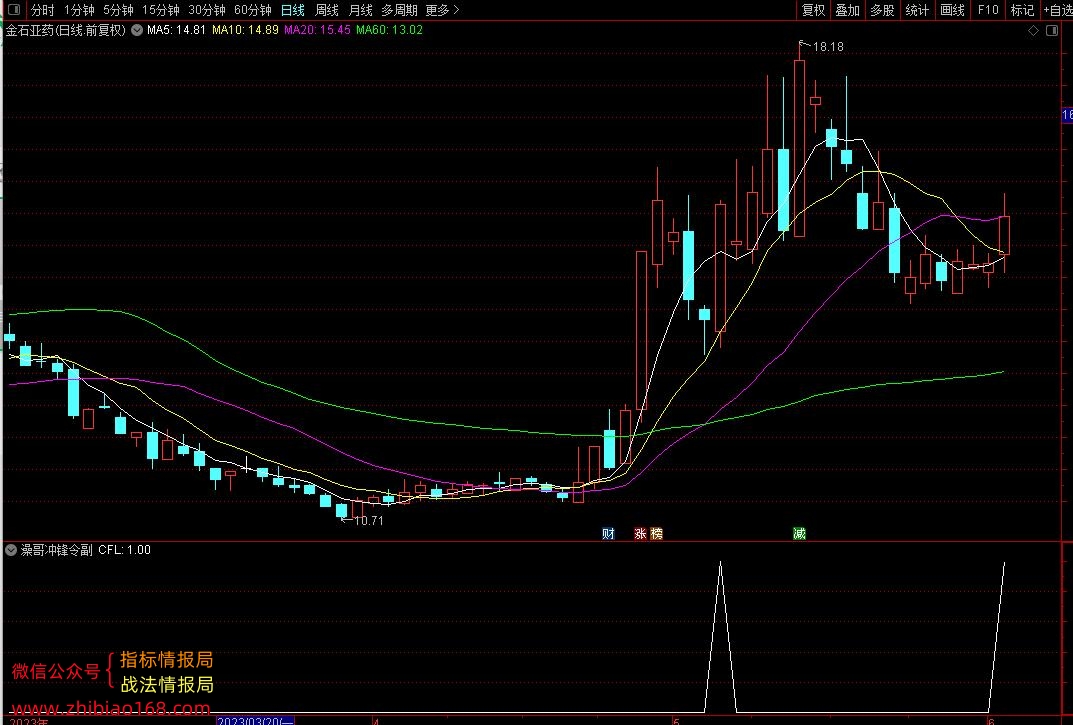Viewport: 1073px width, 725px height.
Task: Toggle the left sidebar panel icon
Action: [x=15, y=10]
